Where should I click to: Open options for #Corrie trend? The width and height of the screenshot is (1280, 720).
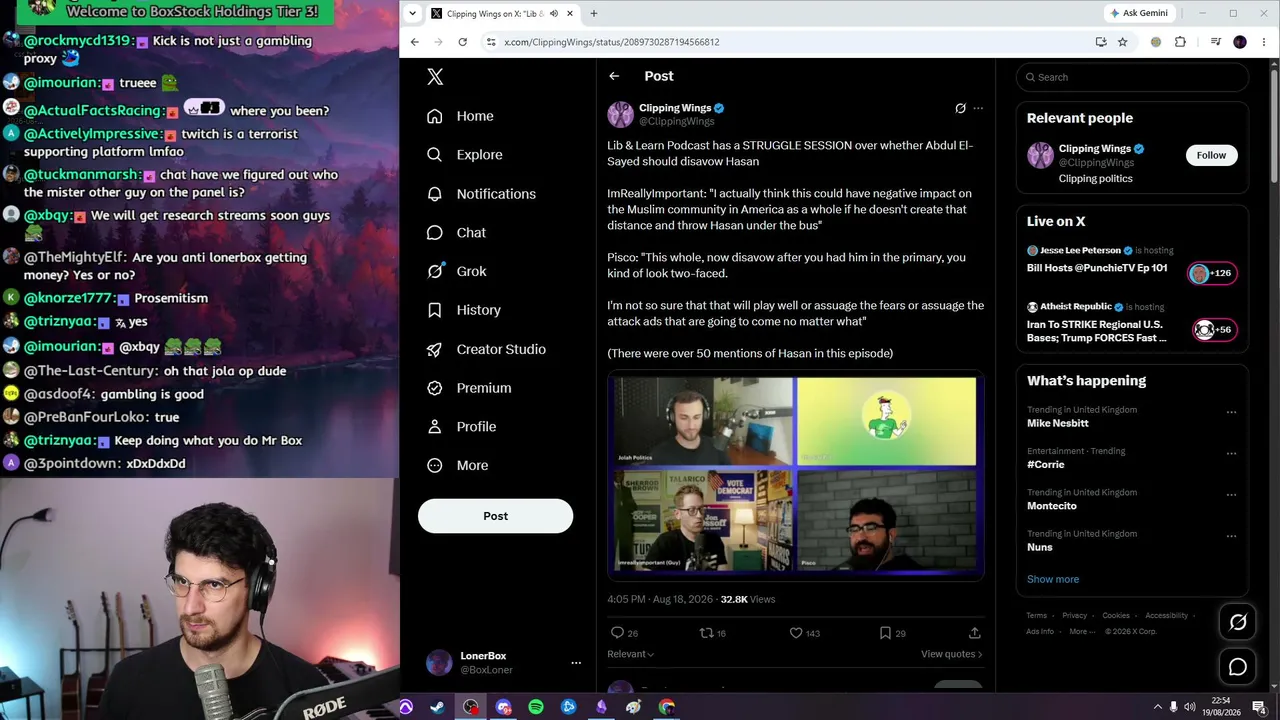(x=1231, y=453)
